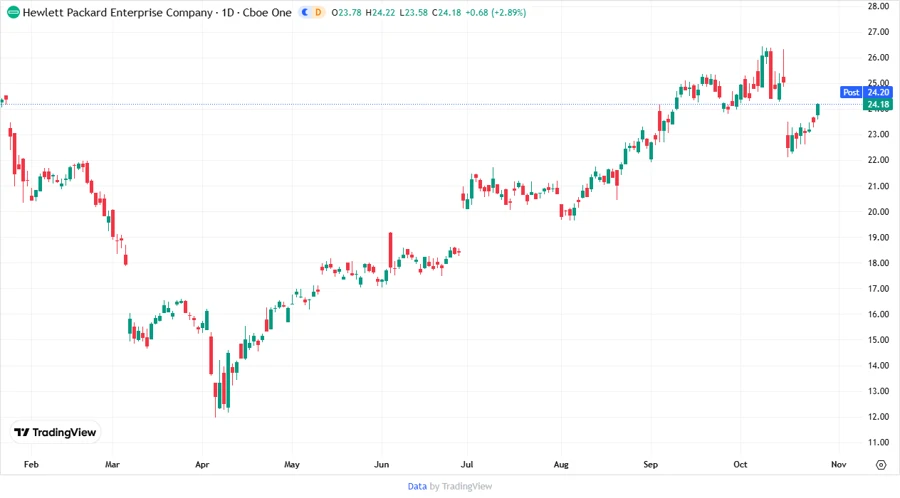Click the orange D data-mode indicator
The image size is (900, 498).
[x=318, y=12]
